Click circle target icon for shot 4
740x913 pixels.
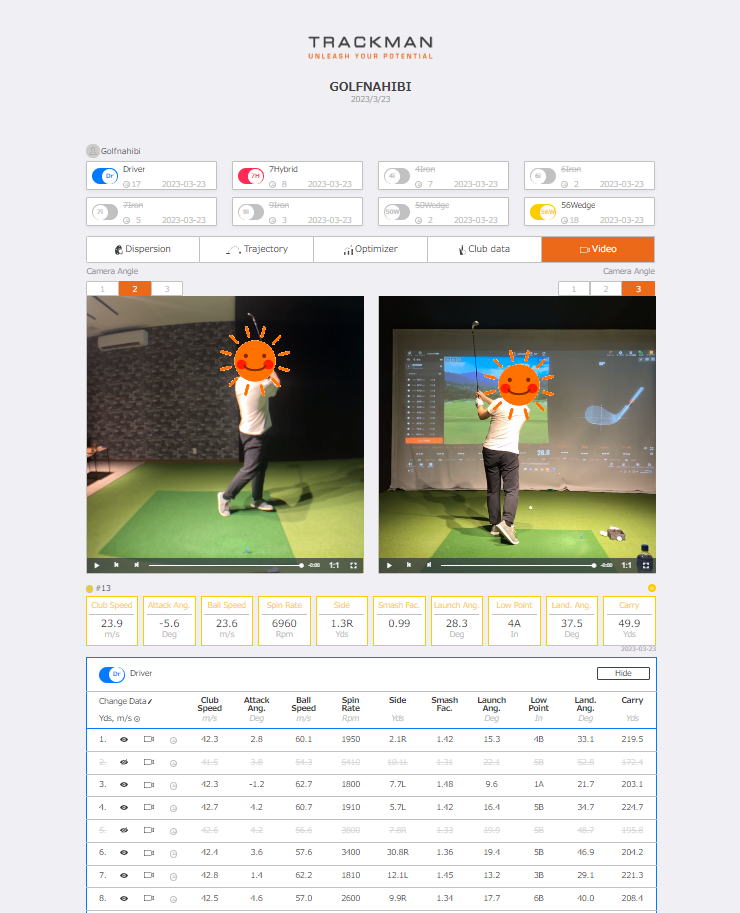[174, 809]
